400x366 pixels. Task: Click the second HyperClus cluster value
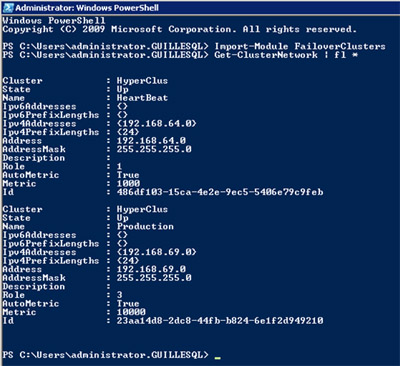coord(142,209)
